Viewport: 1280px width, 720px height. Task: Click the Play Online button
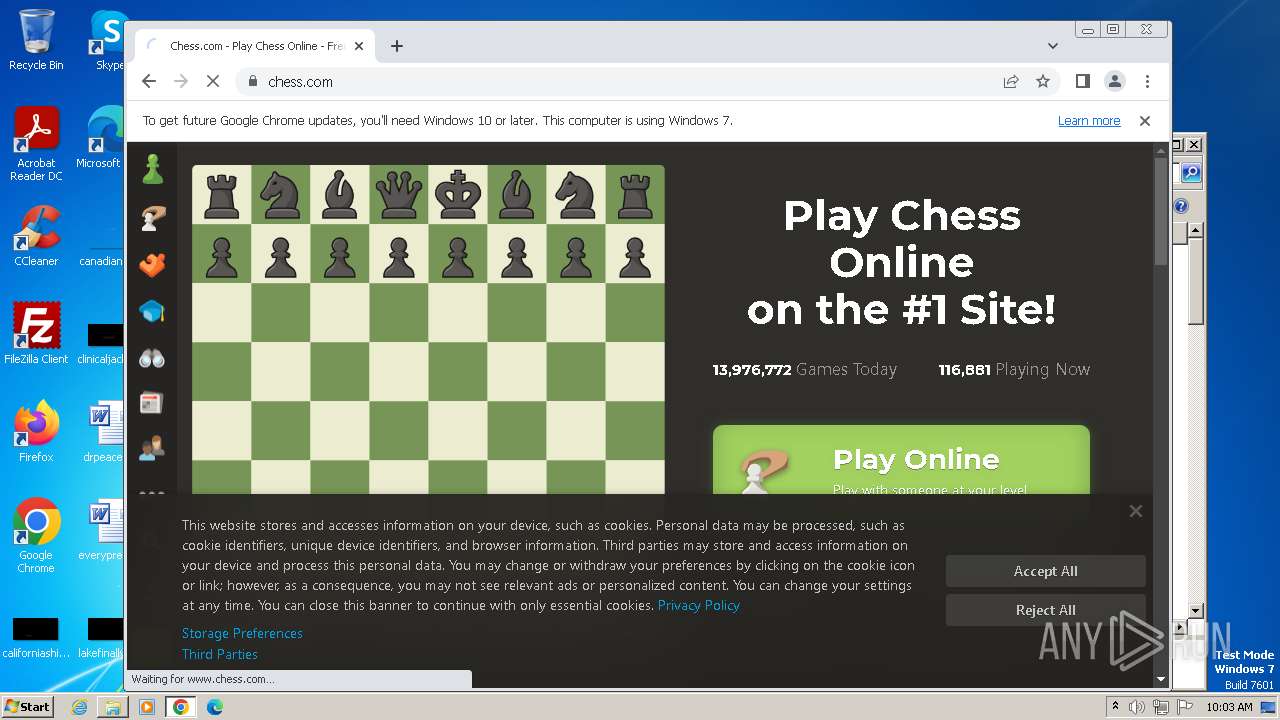(x=901, y=462)
